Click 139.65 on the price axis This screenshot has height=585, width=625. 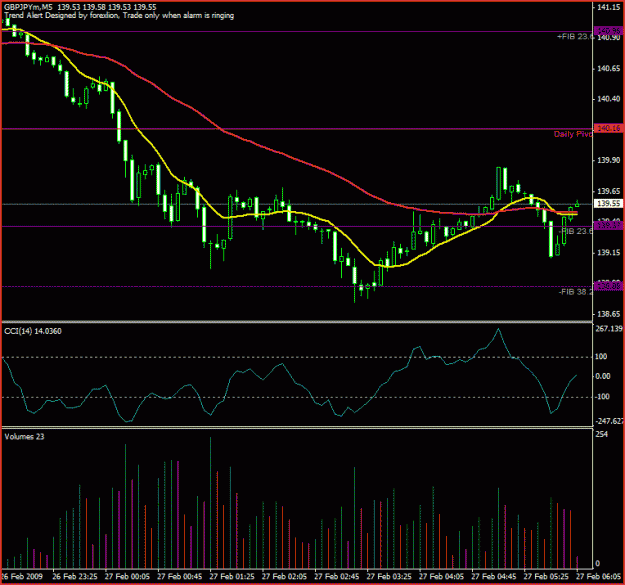609,191
